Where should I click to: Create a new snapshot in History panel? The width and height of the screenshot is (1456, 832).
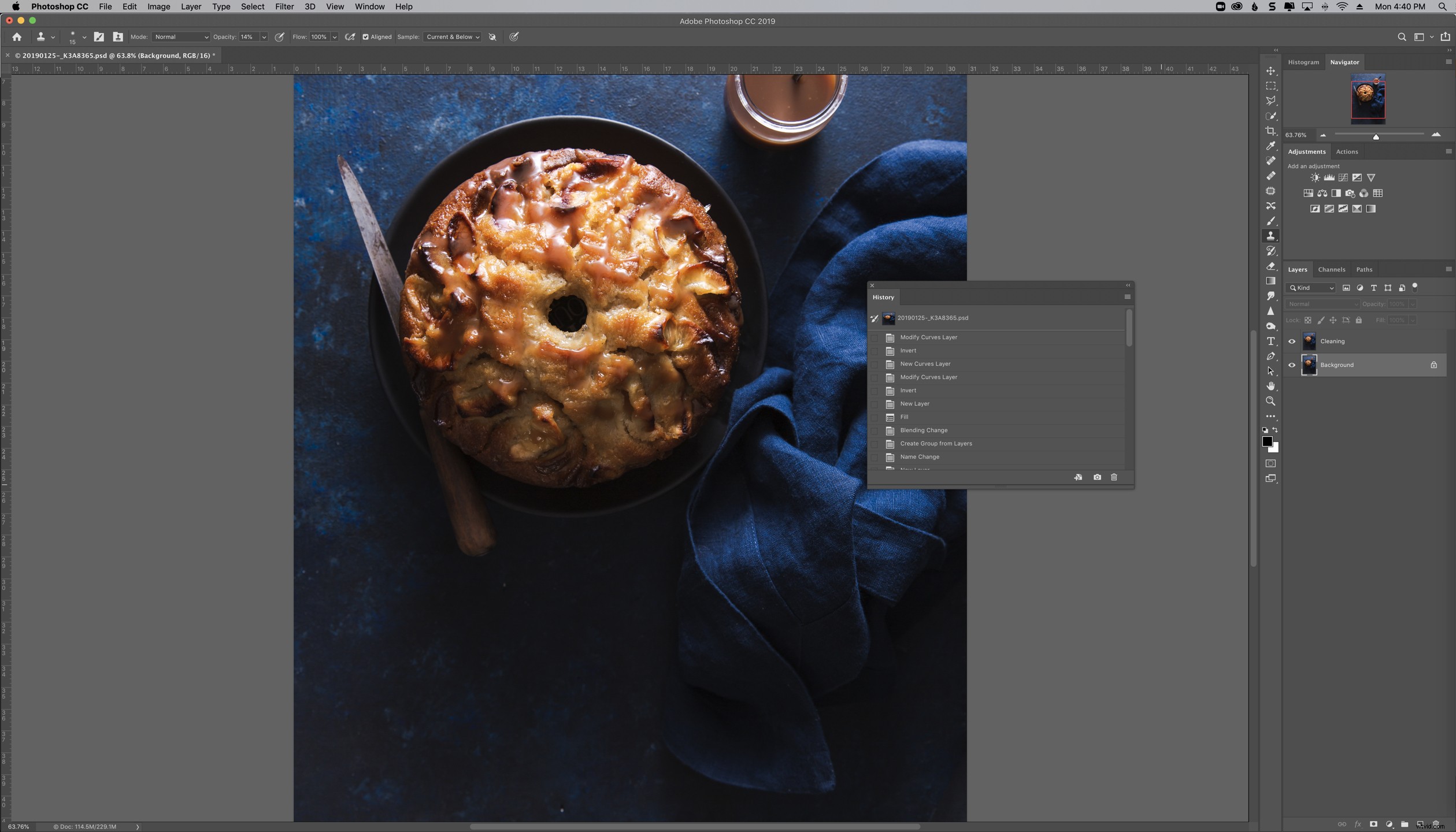[1096, 477]
